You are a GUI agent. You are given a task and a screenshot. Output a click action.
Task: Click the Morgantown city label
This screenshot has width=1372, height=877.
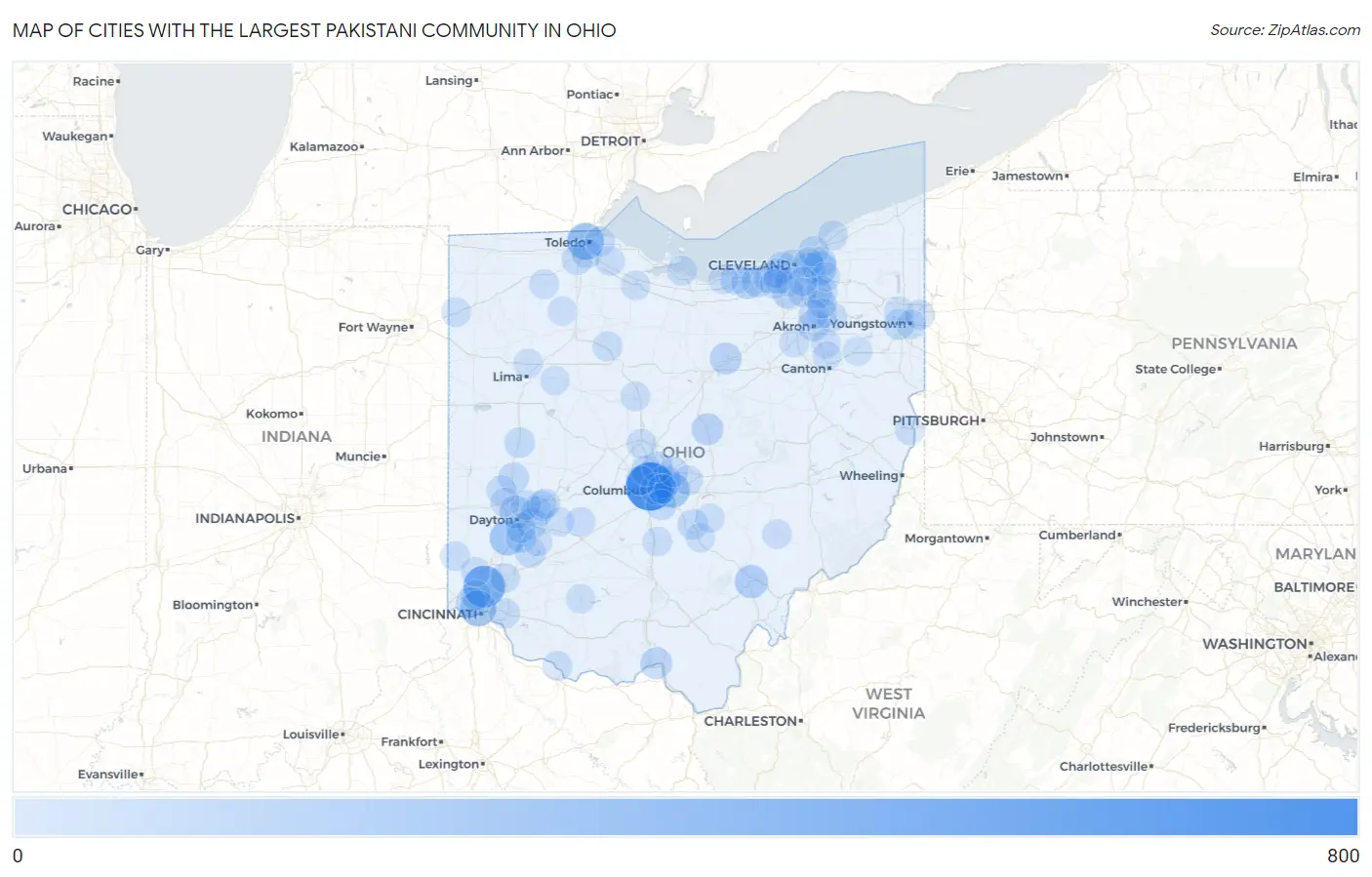pos(944,538)
